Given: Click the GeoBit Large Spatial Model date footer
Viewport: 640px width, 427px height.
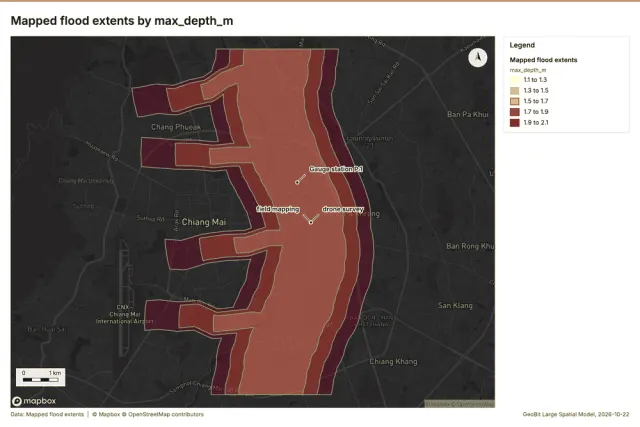Looking at the screenshot, I should (x=576, y=414).
